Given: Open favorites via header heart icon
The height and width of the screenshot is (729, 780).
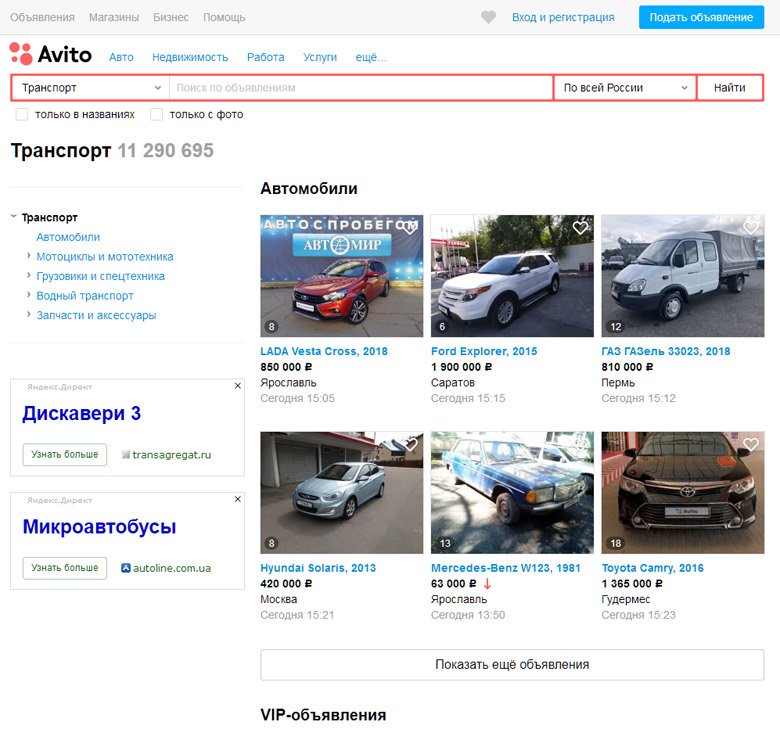Looking at the screenshot, I should 488,17.
